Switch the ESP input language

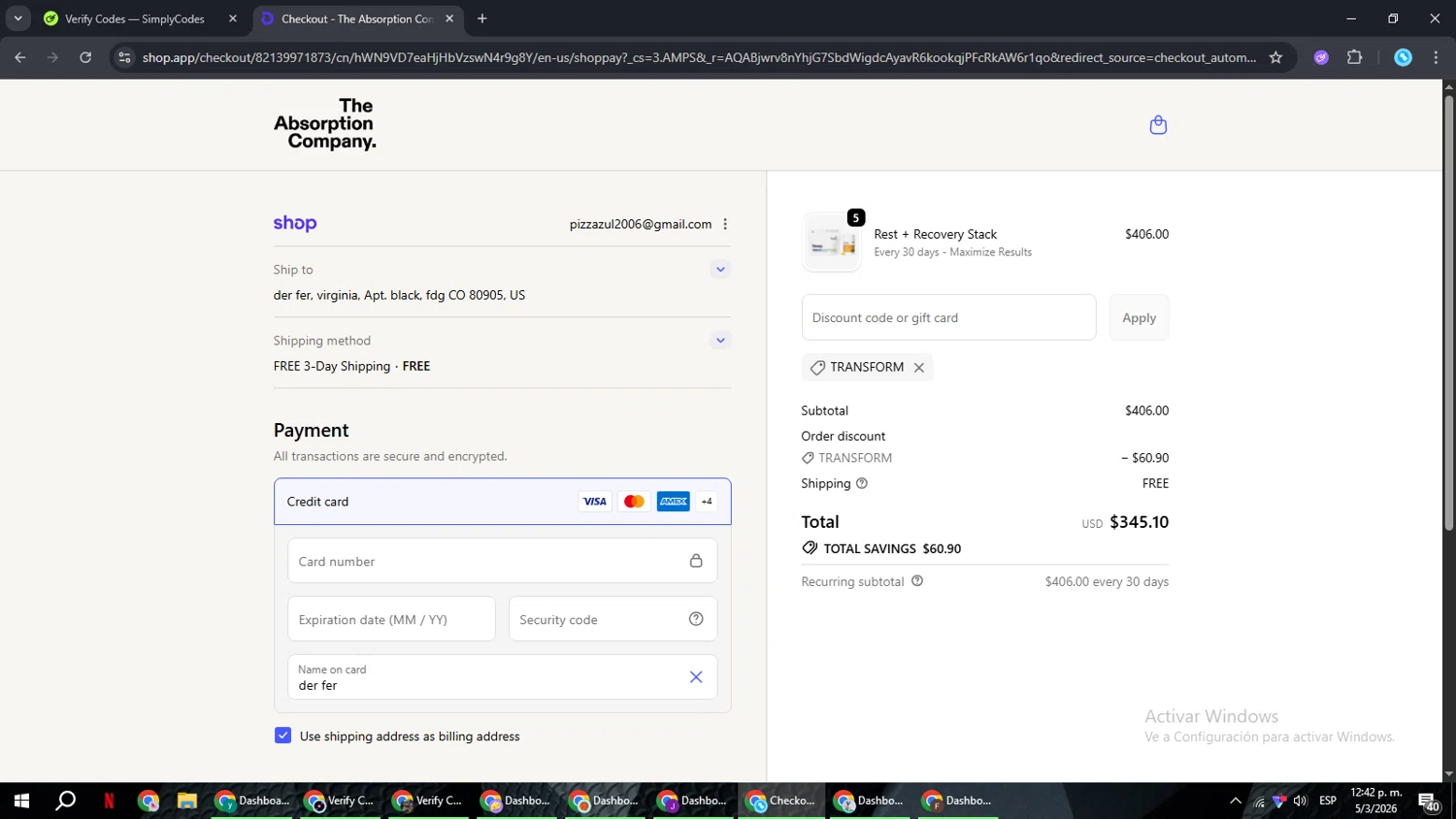(1328, 801)
